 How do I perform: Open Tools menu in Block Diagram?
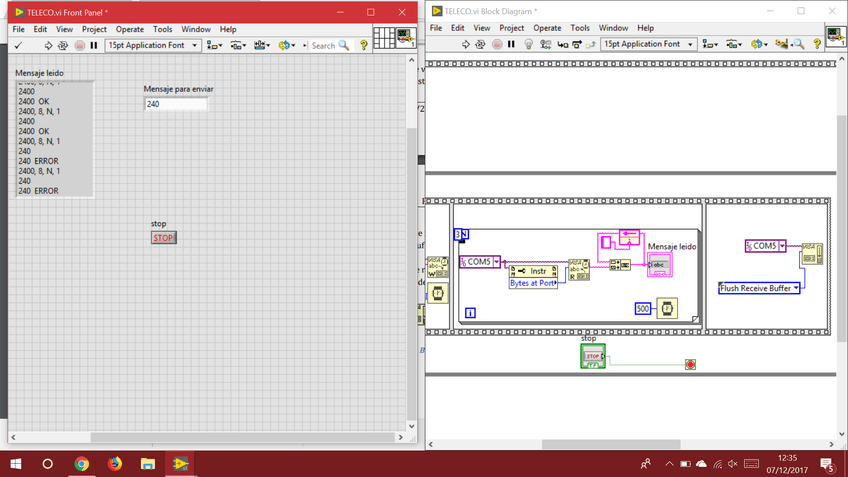[x=579, y=28]
